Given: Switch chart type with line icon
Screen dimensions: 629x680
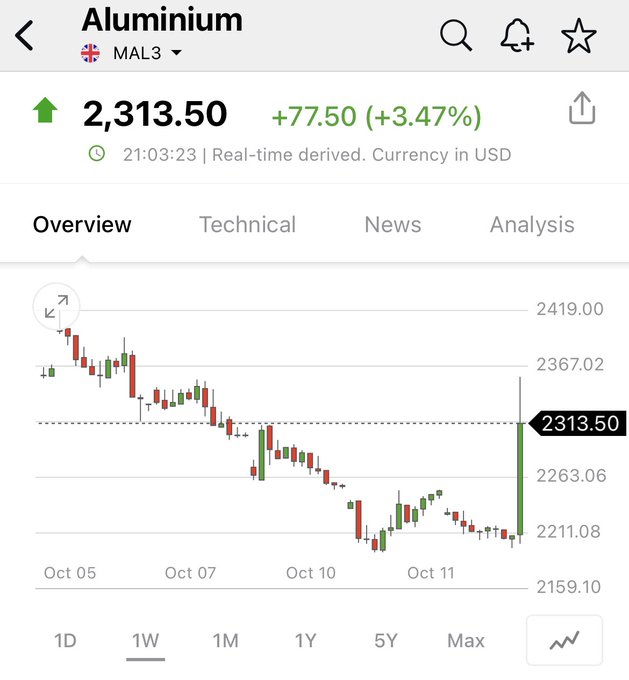Looking at the screenshot, I should click(x=565, y=640).
